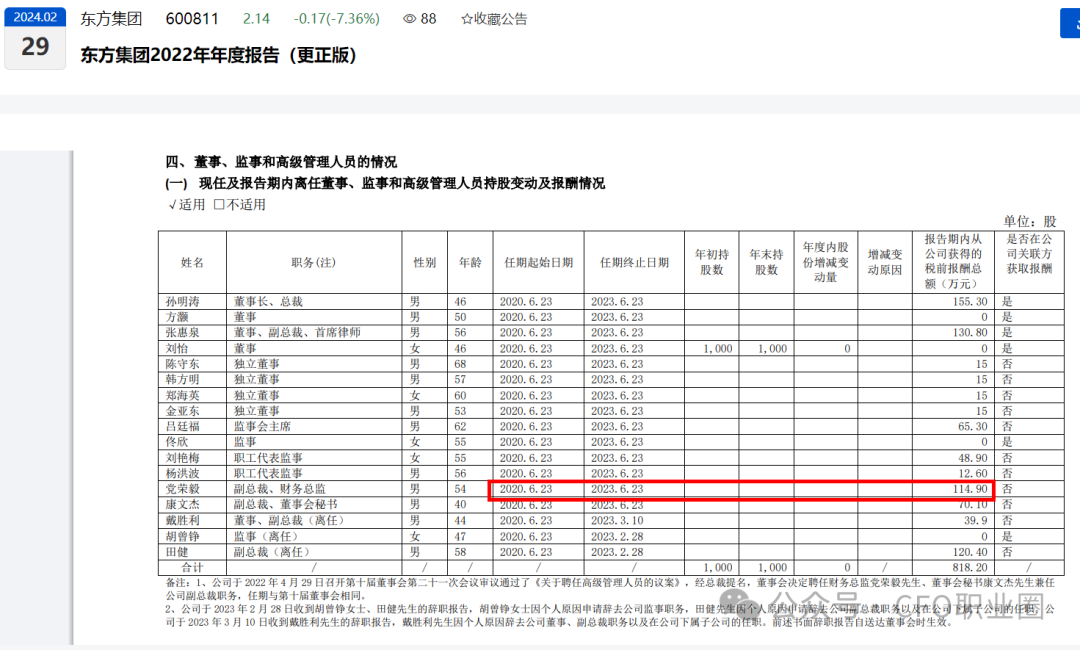Image resolution: width=1080 pixels, height=650 pixels.
Task: Click the job title 董事、副总裁、首席律师
Action: 297,333
